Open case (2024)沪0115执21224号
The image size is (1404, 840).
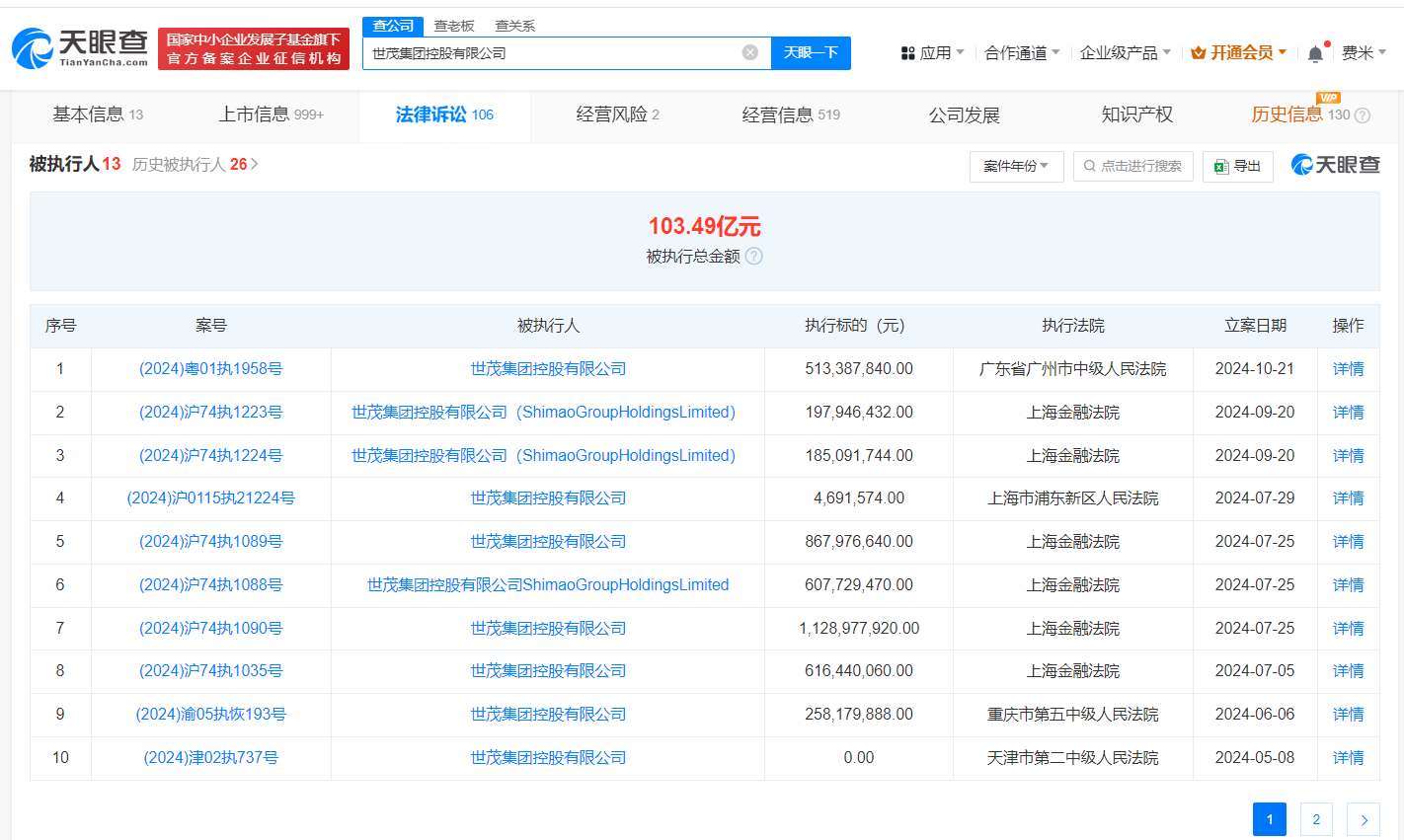point(211,497)
